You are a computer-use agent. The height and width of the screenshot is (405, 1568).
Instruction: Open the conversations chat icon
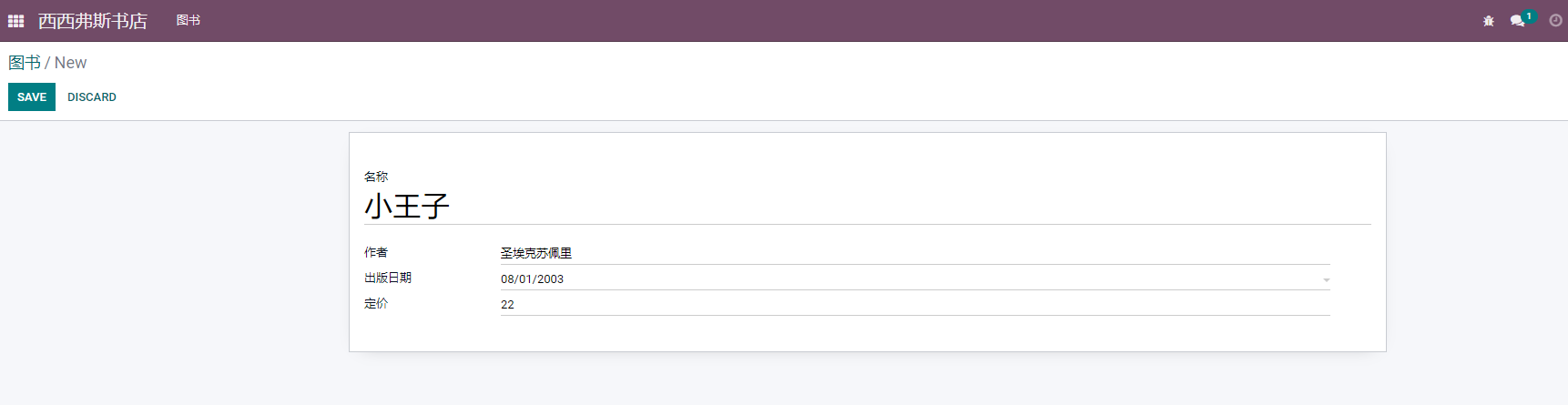click(x=1517, y=21)
